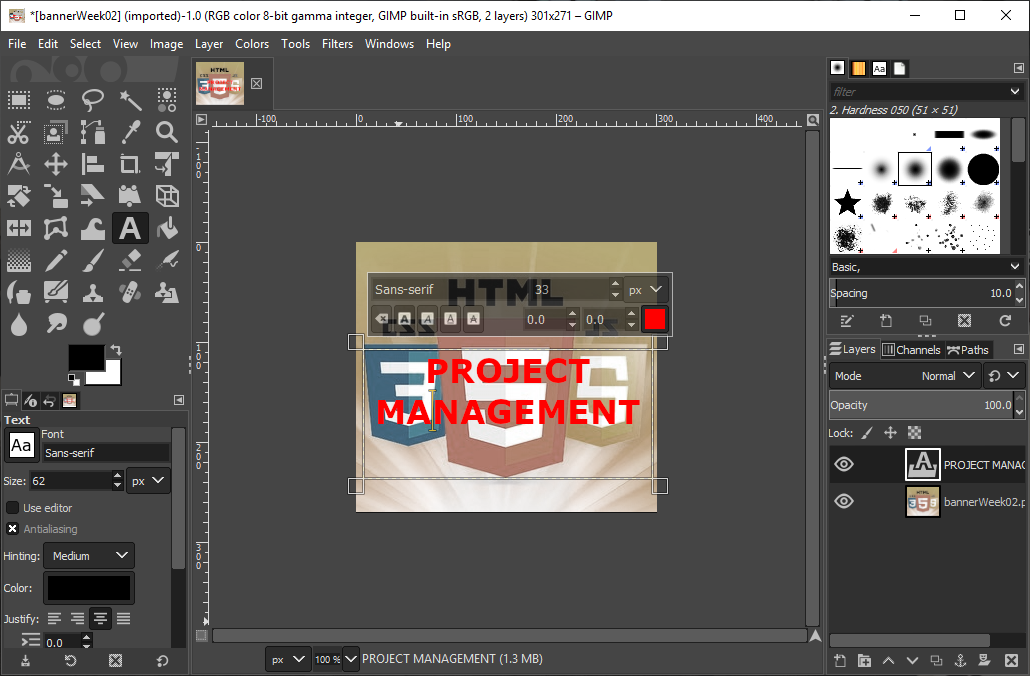
Task: Open the Filters menu
Action: coord(338,44)
